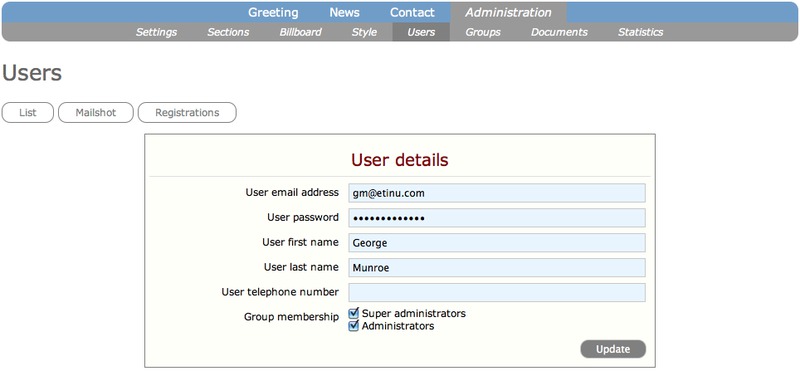Click the List button
This screenshot has width=800, height=371.
pos(28,113)
